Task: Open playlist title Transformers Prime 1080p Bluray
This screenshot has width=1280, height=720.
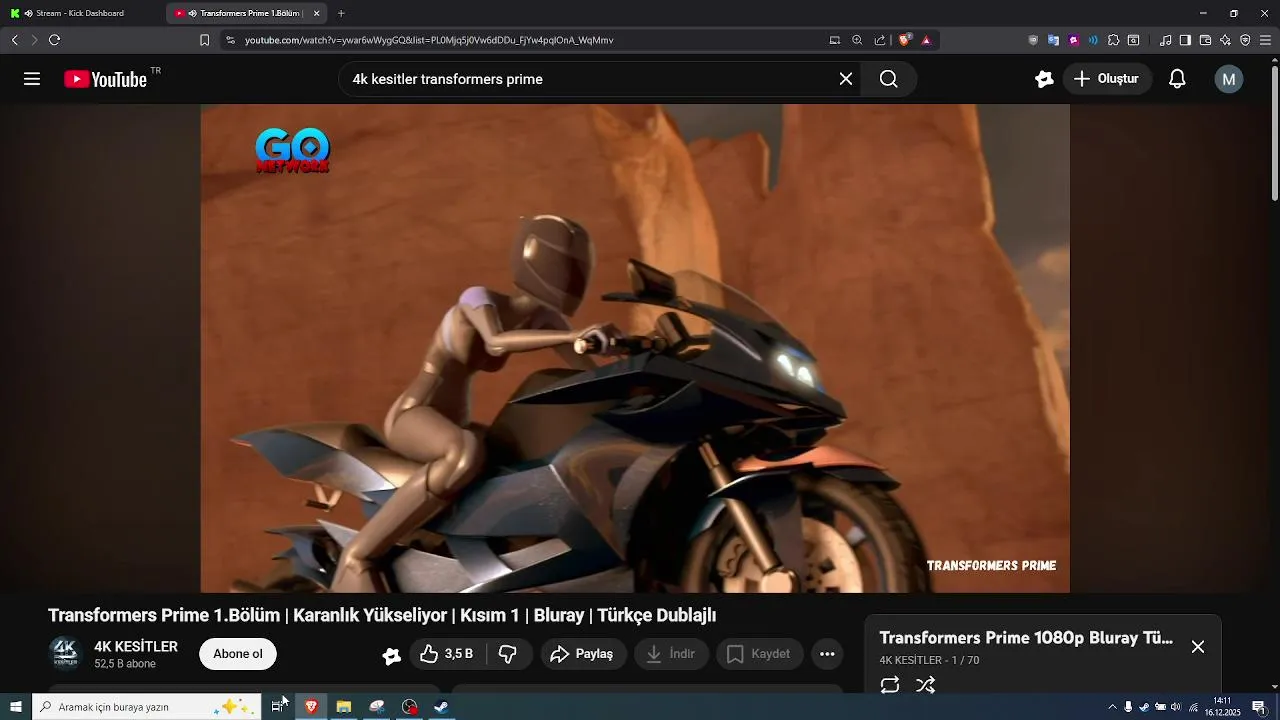Action: pyautogui.click(x=1026, y=638)
